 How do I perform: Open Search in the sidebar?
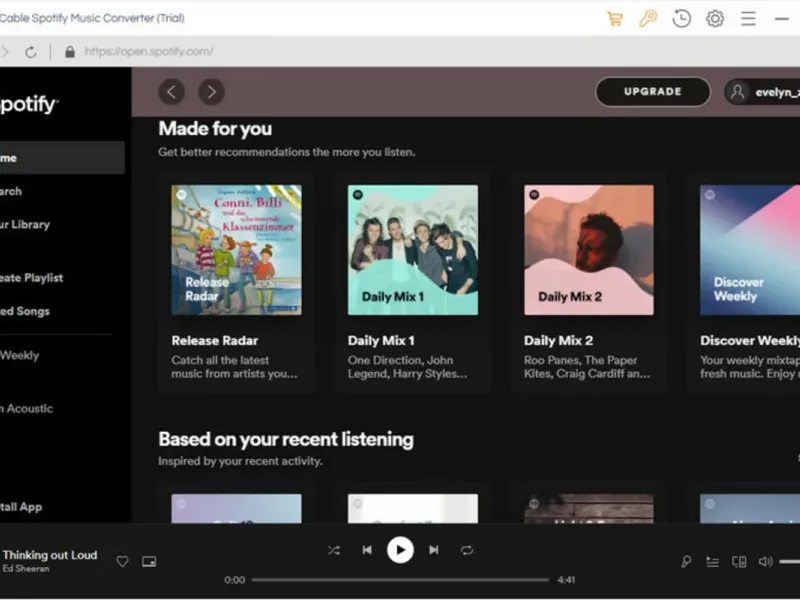(11, 191)
